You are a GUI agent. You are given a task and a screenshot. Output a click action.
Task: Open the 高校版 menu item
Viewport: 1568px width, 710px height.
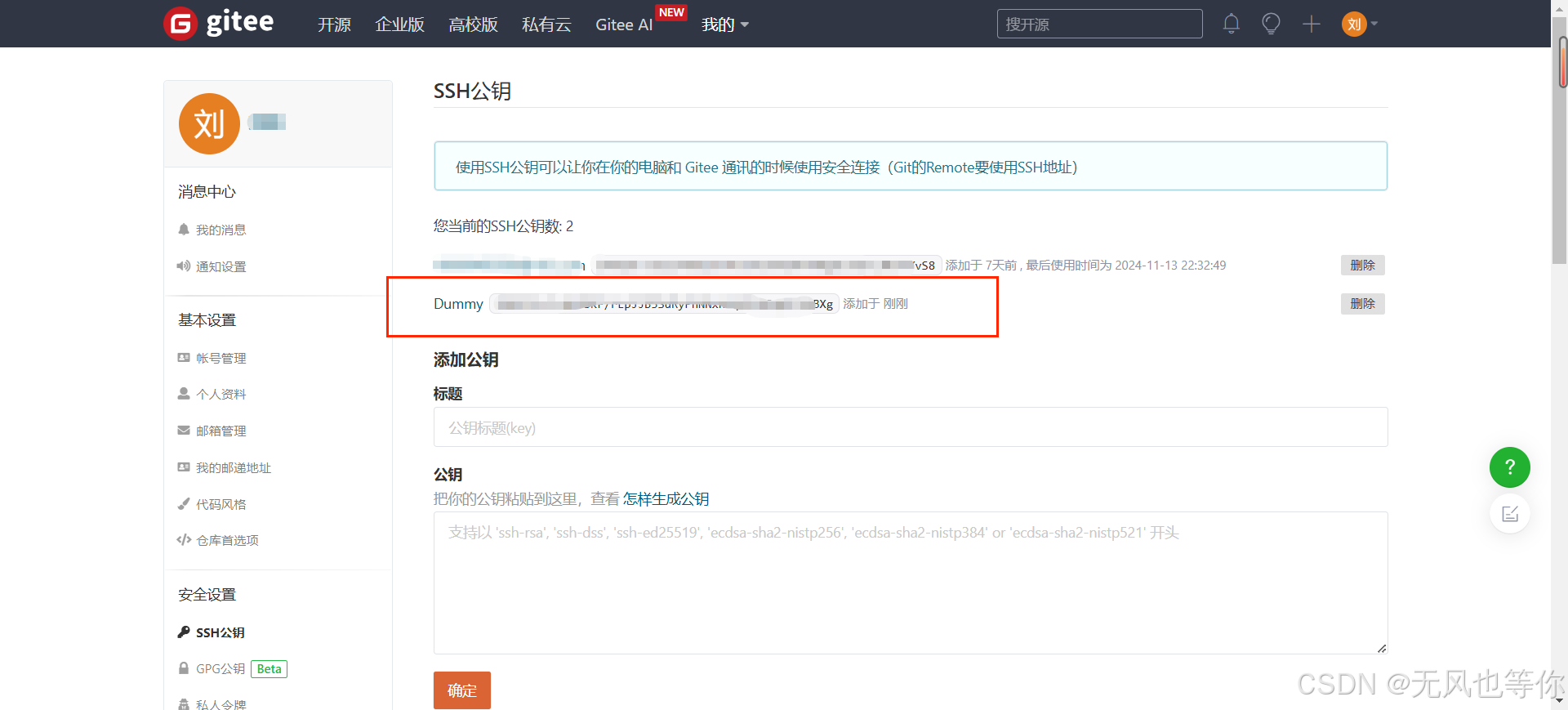(473, 25)
